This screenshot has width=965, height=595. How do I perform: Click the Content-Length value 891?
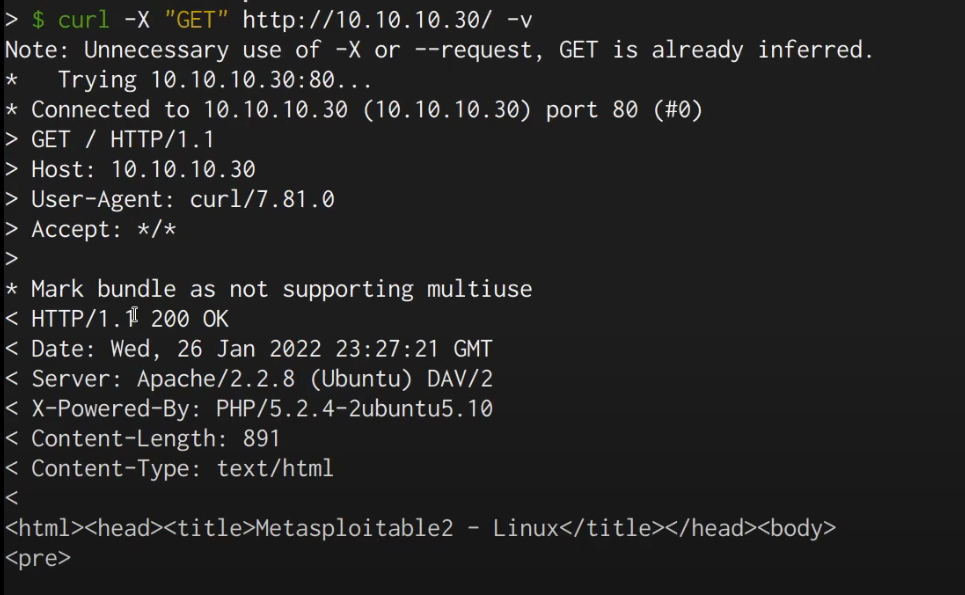click(x=261, y=439)
